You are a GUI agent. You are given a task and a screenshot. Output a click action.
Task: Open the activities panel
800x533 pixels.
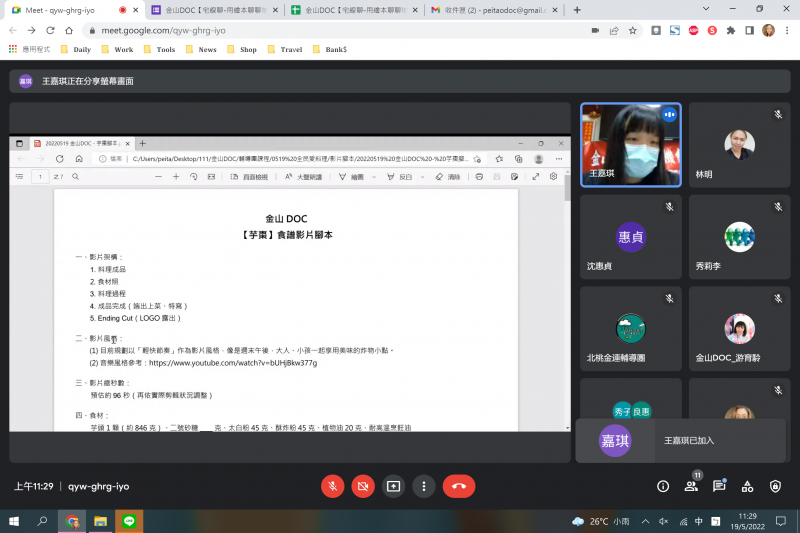(747, 486)
